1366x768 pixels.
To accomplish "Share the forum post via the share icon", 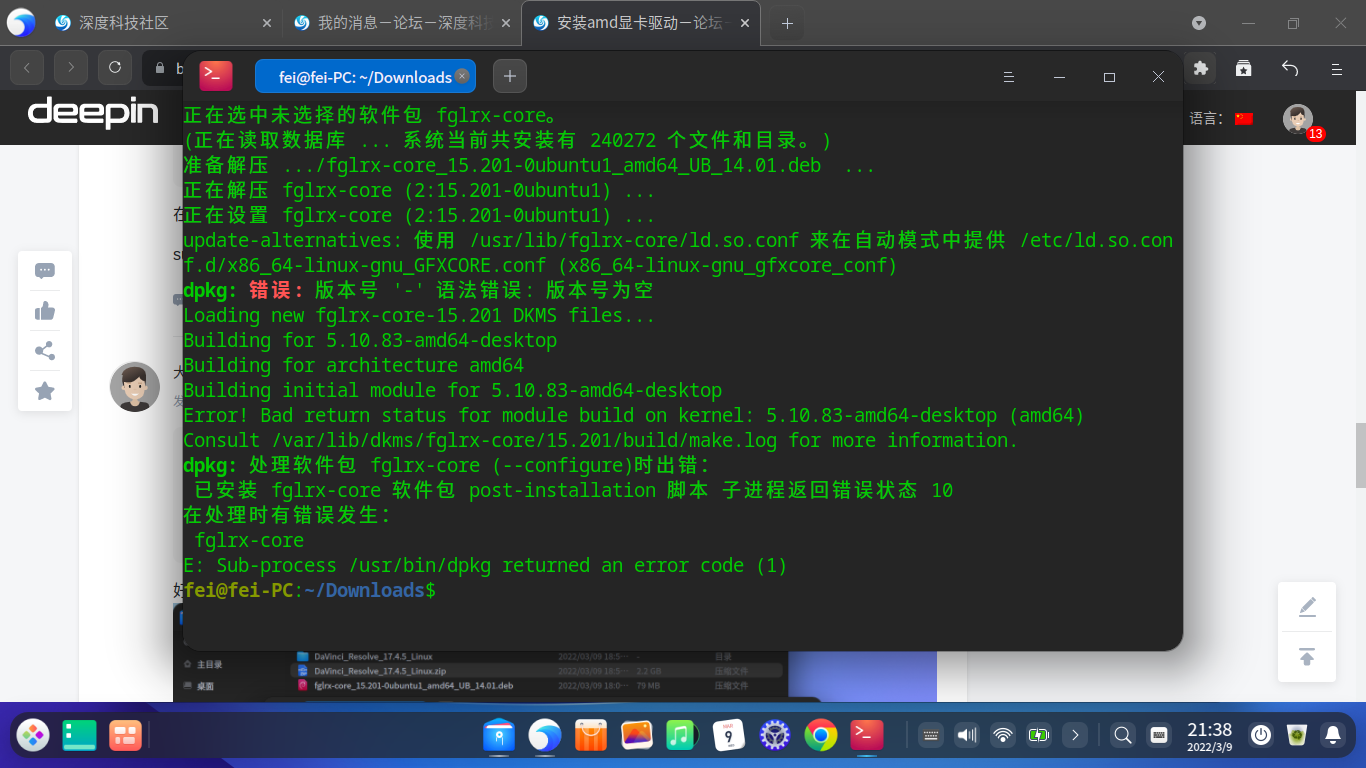I will click(x=44, y=351).
